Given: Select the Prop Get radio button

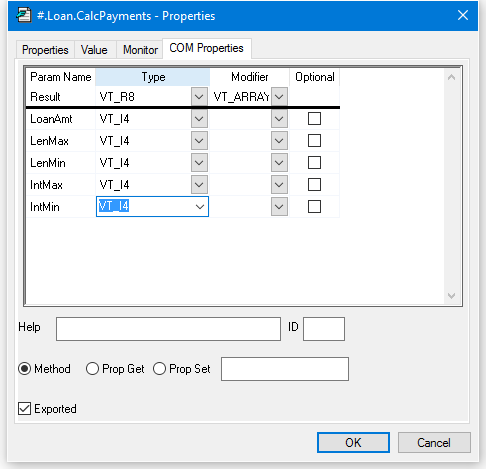Looking at the screenshot, I should tap(92, 369).
